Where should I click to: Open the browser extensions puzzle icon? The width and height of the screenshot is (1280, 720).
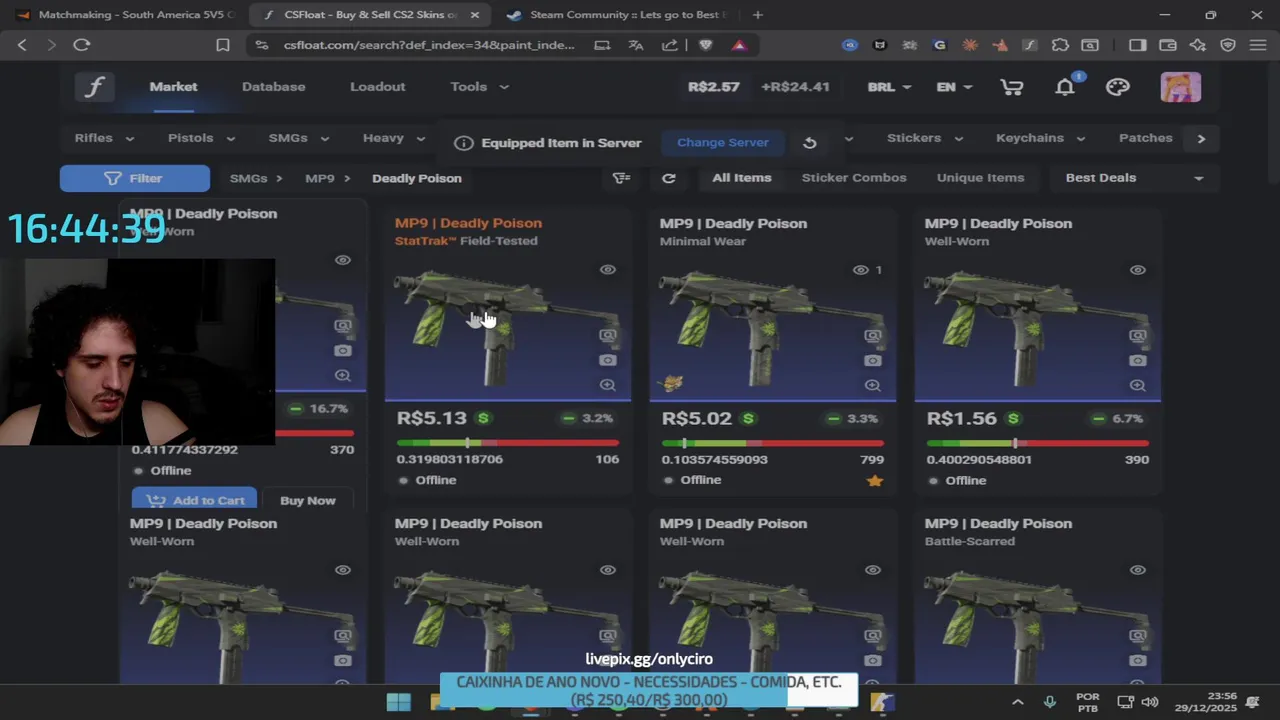(x=1060, y=45)
